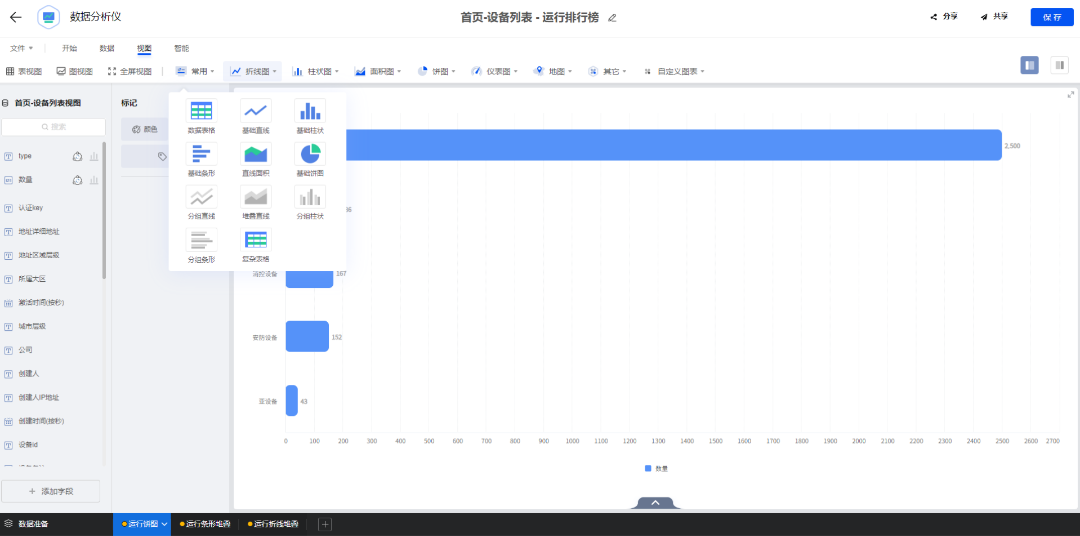Choose the 堆叠直线 stacked line icon
The image size is (1080, 536).
point(256,196)
